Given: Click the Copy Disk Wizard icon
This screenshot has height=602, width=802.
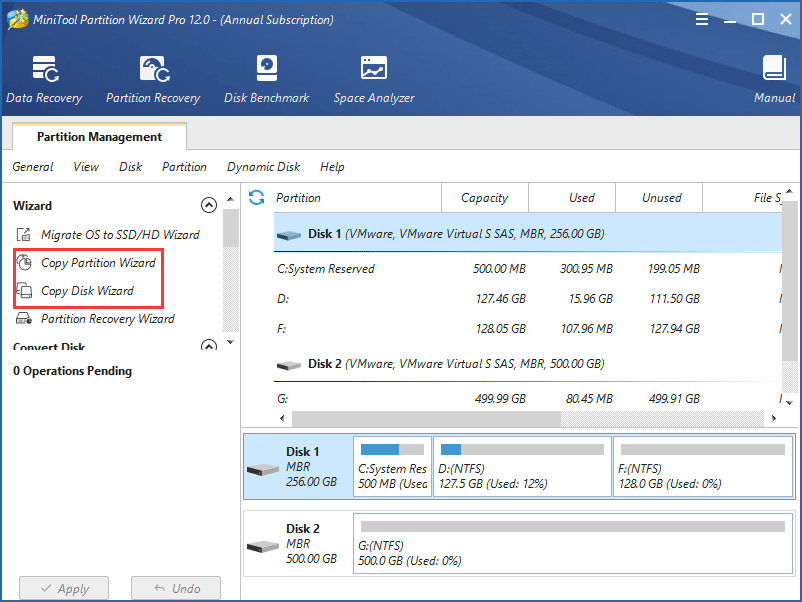Looking at the screenshot, I should pyautogui.click(x=24, y=291).
